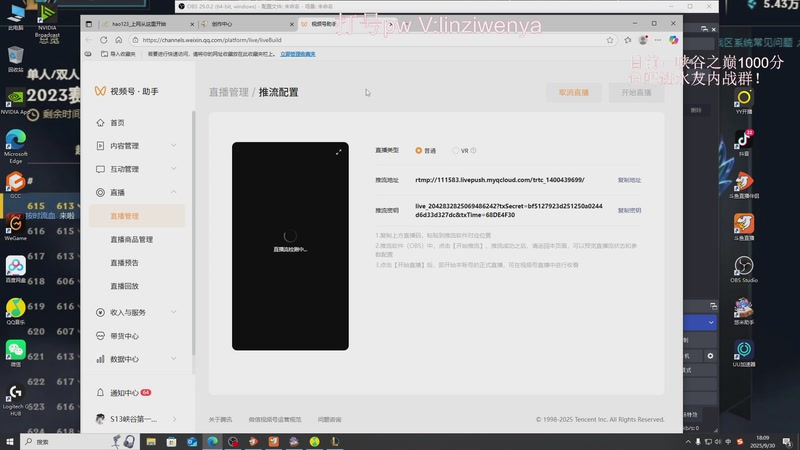Viewport: 800px width, 450px height.
Task: Open the QQ音乐 desktop shortcut
Action: click(16, 311)
